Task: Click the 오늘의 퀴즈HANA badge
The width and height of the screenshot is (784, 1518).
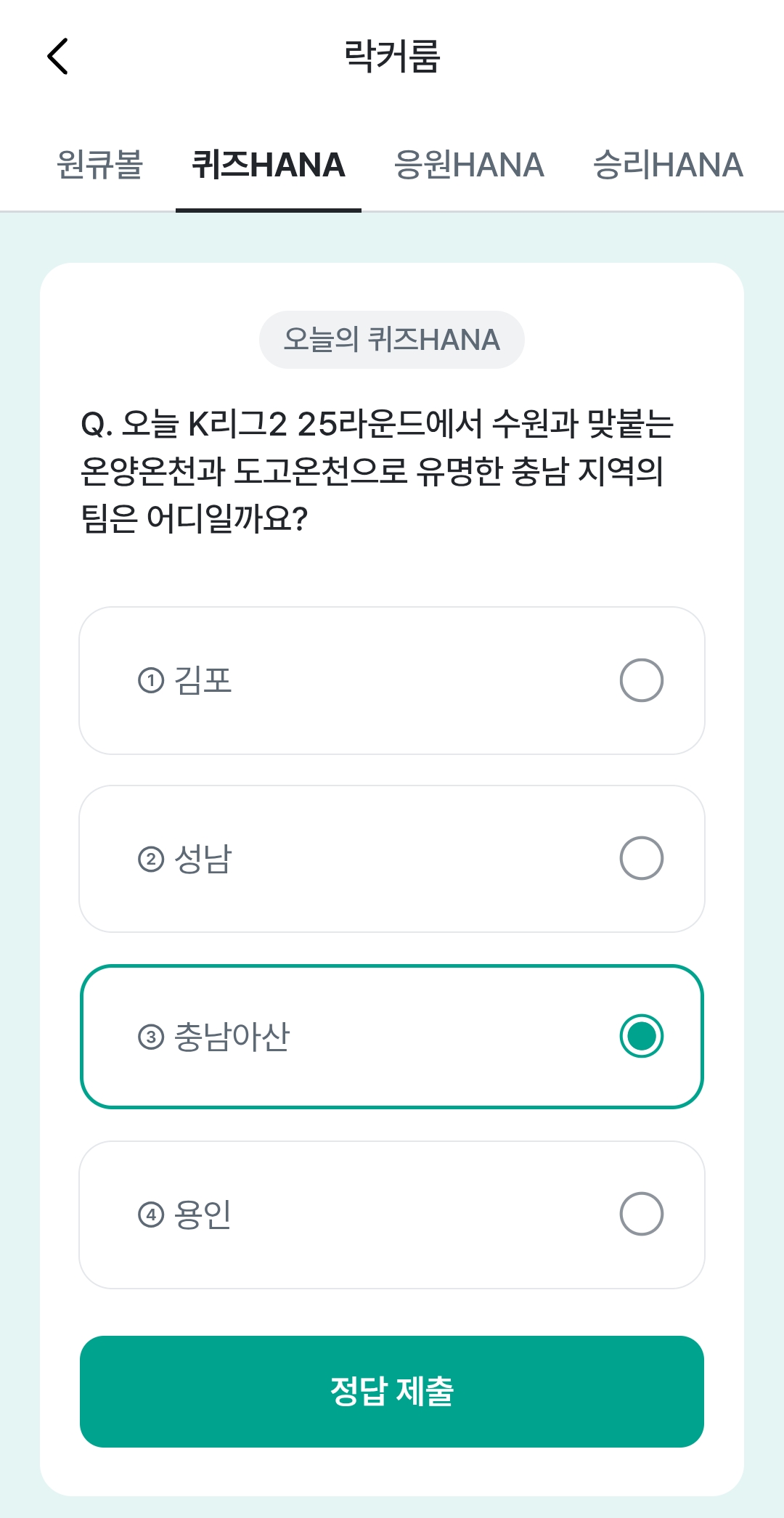Action: click(x=392, y=340)
